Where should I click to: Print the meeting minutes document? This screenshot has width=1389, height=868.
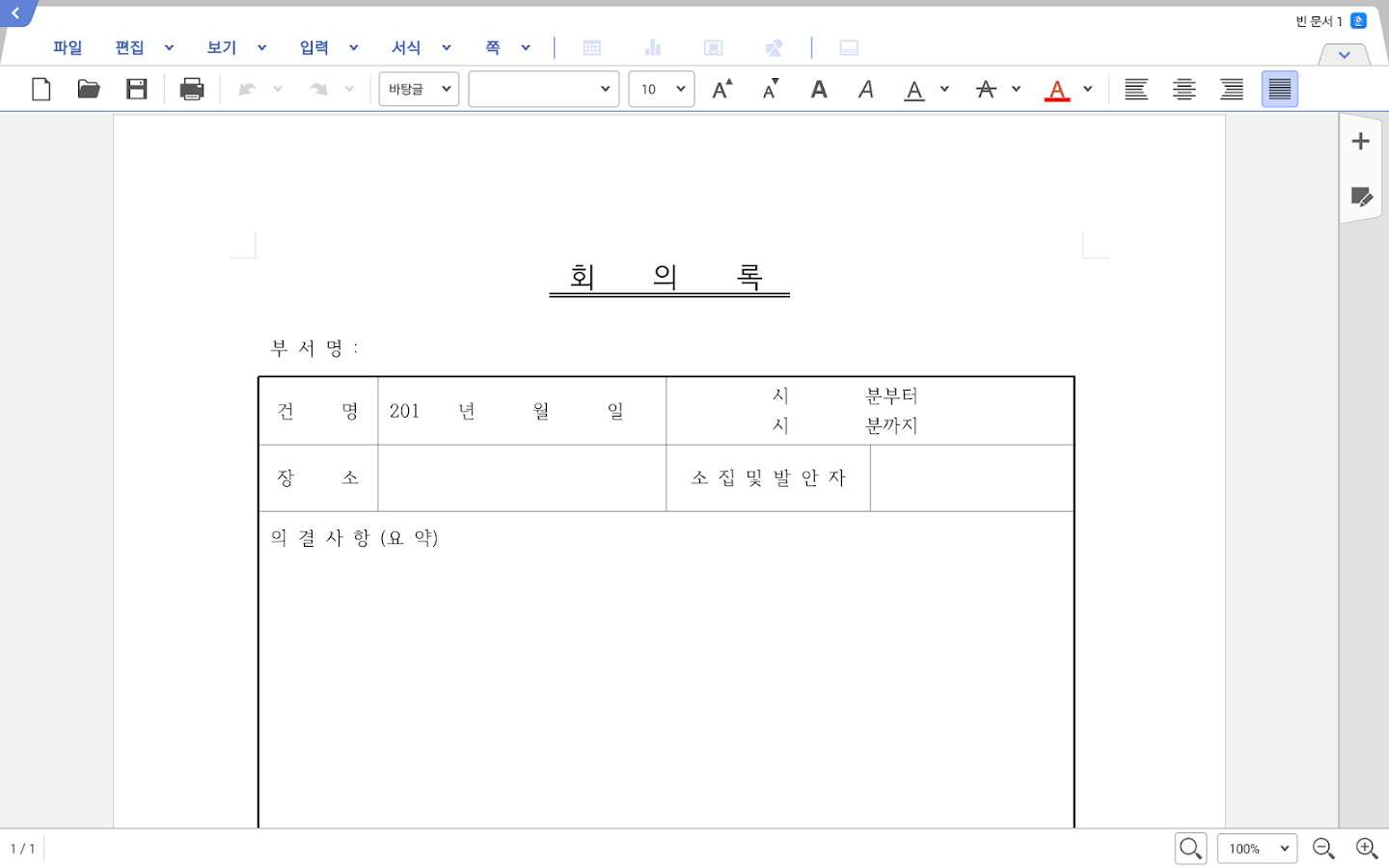191,89
